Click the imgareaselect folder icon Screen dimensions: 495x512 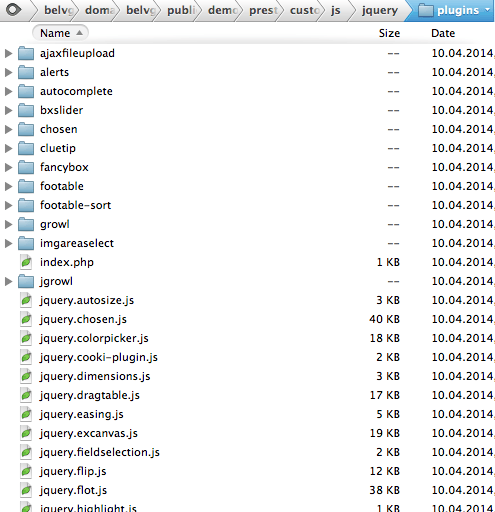[x=26, y=243]
